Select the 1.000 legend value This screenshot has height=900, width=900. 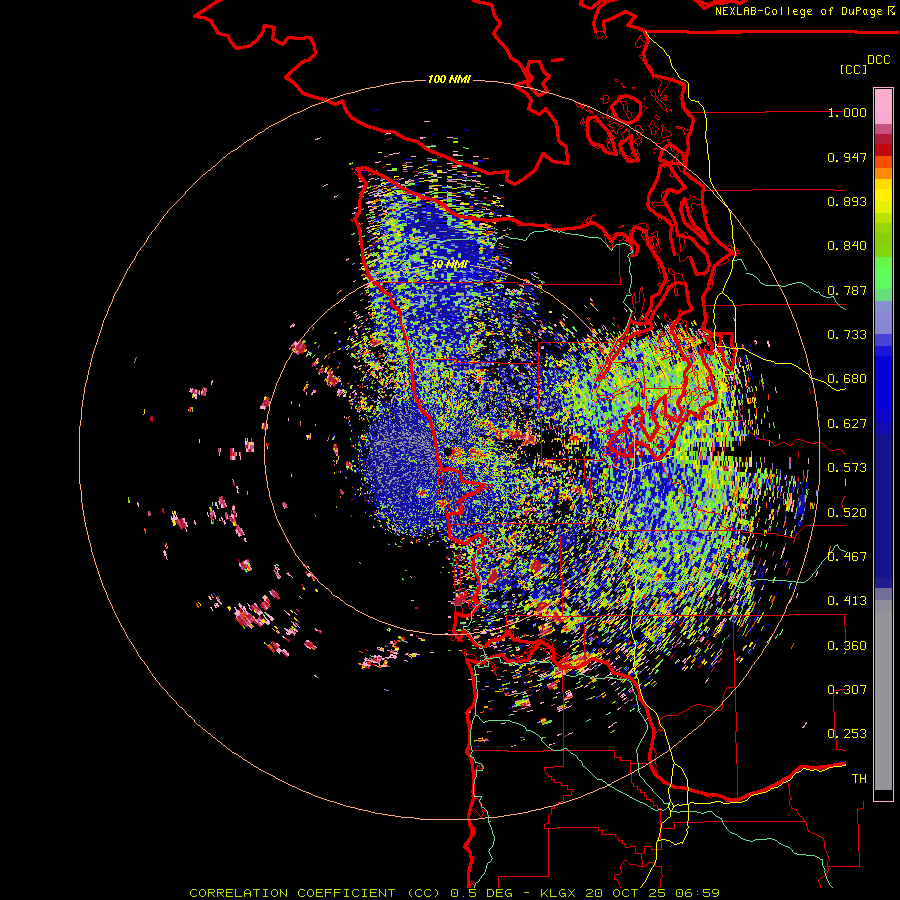click(x=847, y=112)
